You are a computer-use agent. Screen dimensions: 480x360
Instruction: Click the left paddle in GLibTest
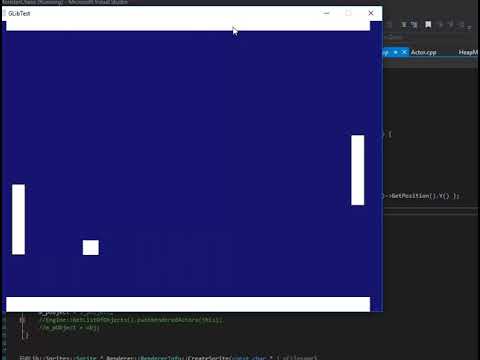click(18, 219)
